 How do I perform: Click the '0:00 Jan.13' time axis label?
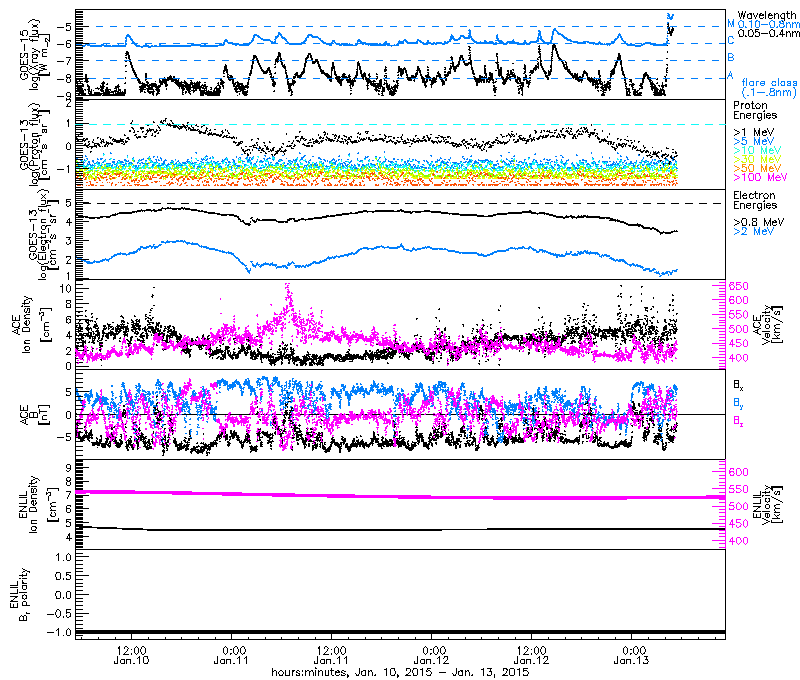point(631,656)
